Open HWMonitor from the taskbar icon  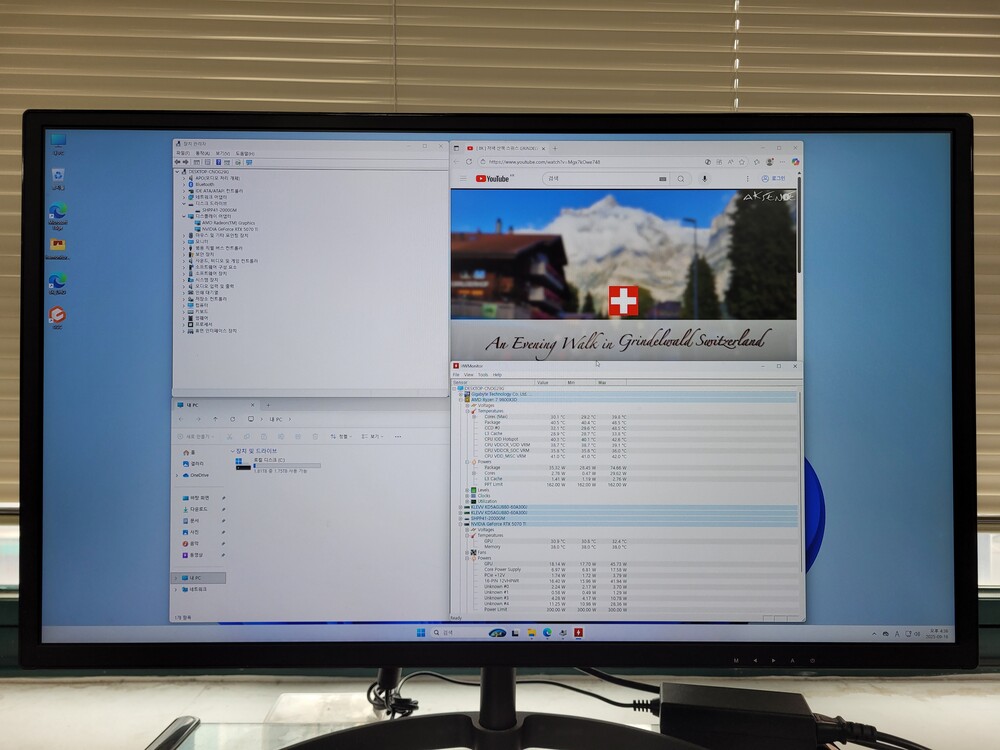point(577,632)
